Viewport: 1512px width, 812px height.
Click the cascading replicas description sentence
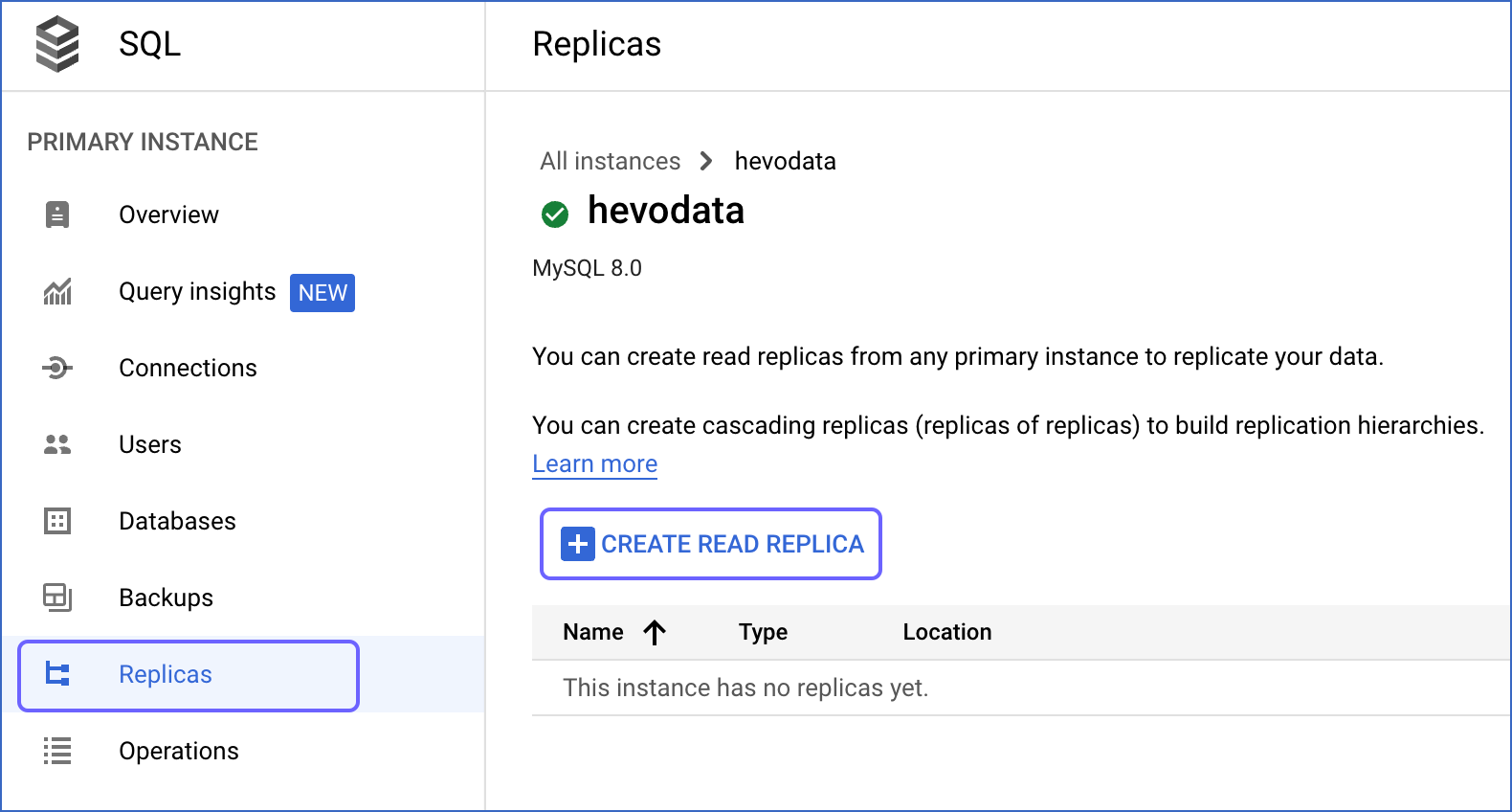pyautogui.click(x=1008, y=425)
